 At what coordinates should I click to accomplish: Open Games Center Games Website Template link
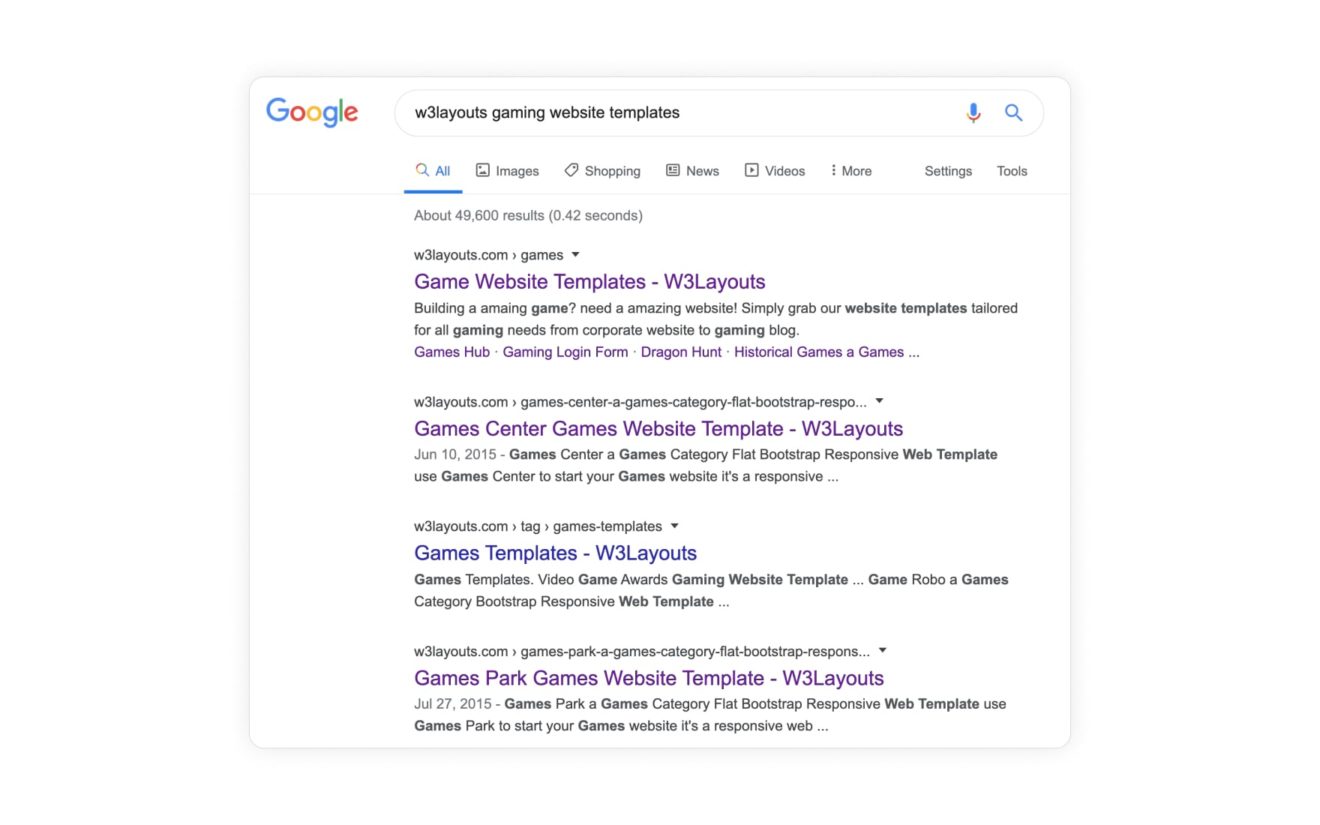point(659,429)
